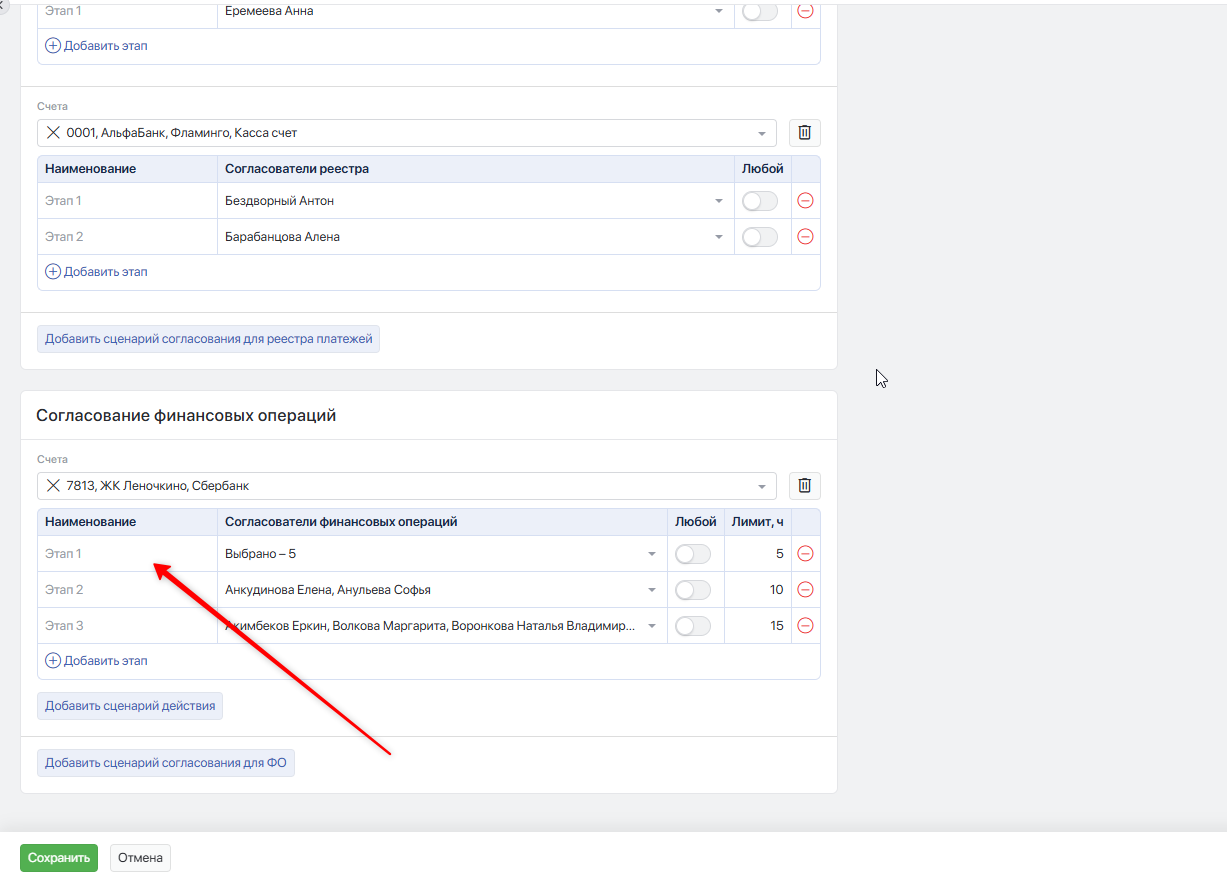Remove the Выбрано – 5 stage row

pyautogui.click(x=805, y=554)
